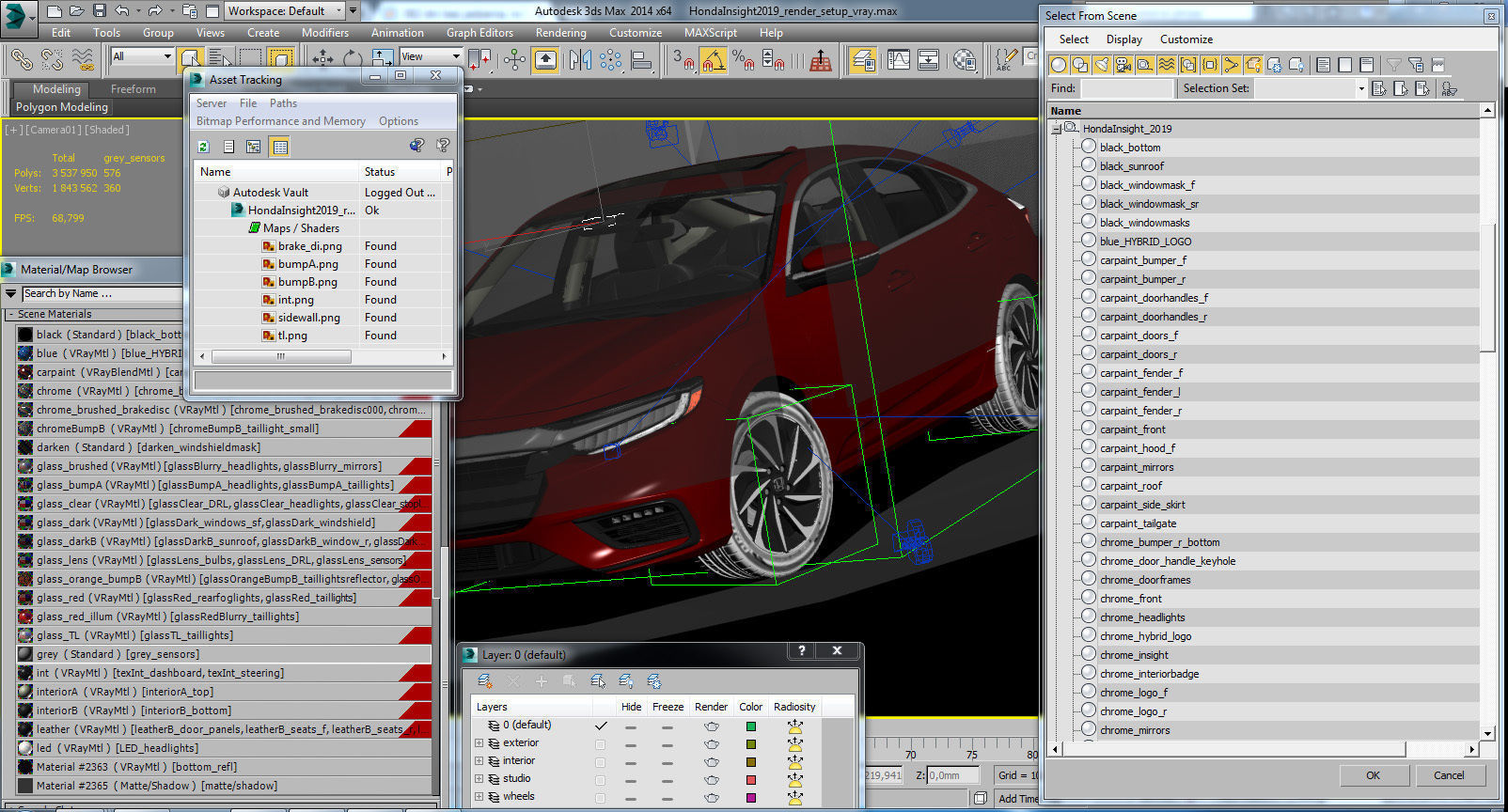This screenshot has height=812, width=1508.
Task: Open Paths menu in Asset Tracking
Action: (x=283, y=103)
